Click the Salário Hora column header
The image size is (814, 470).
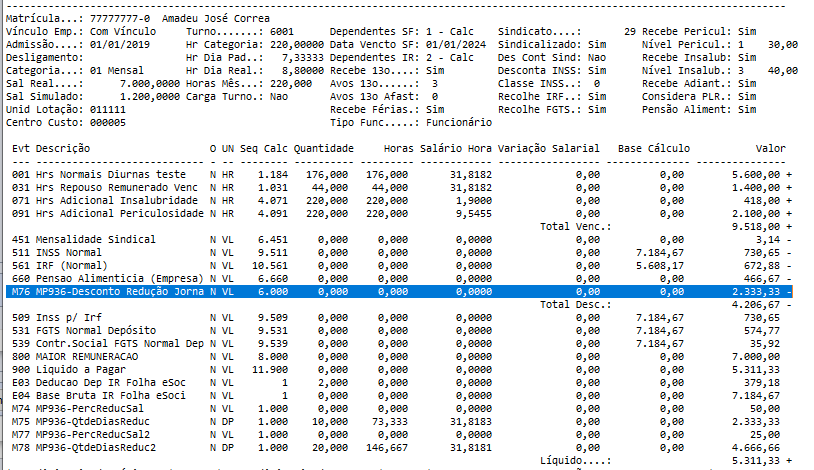456,149
